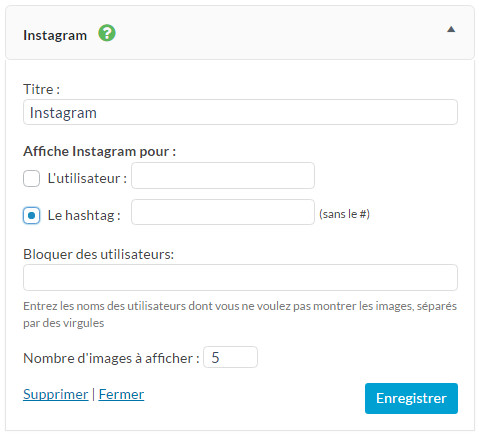Click the "Le hashtag :" label text
The width and height of the screenshot is (479, 434).
84,215
